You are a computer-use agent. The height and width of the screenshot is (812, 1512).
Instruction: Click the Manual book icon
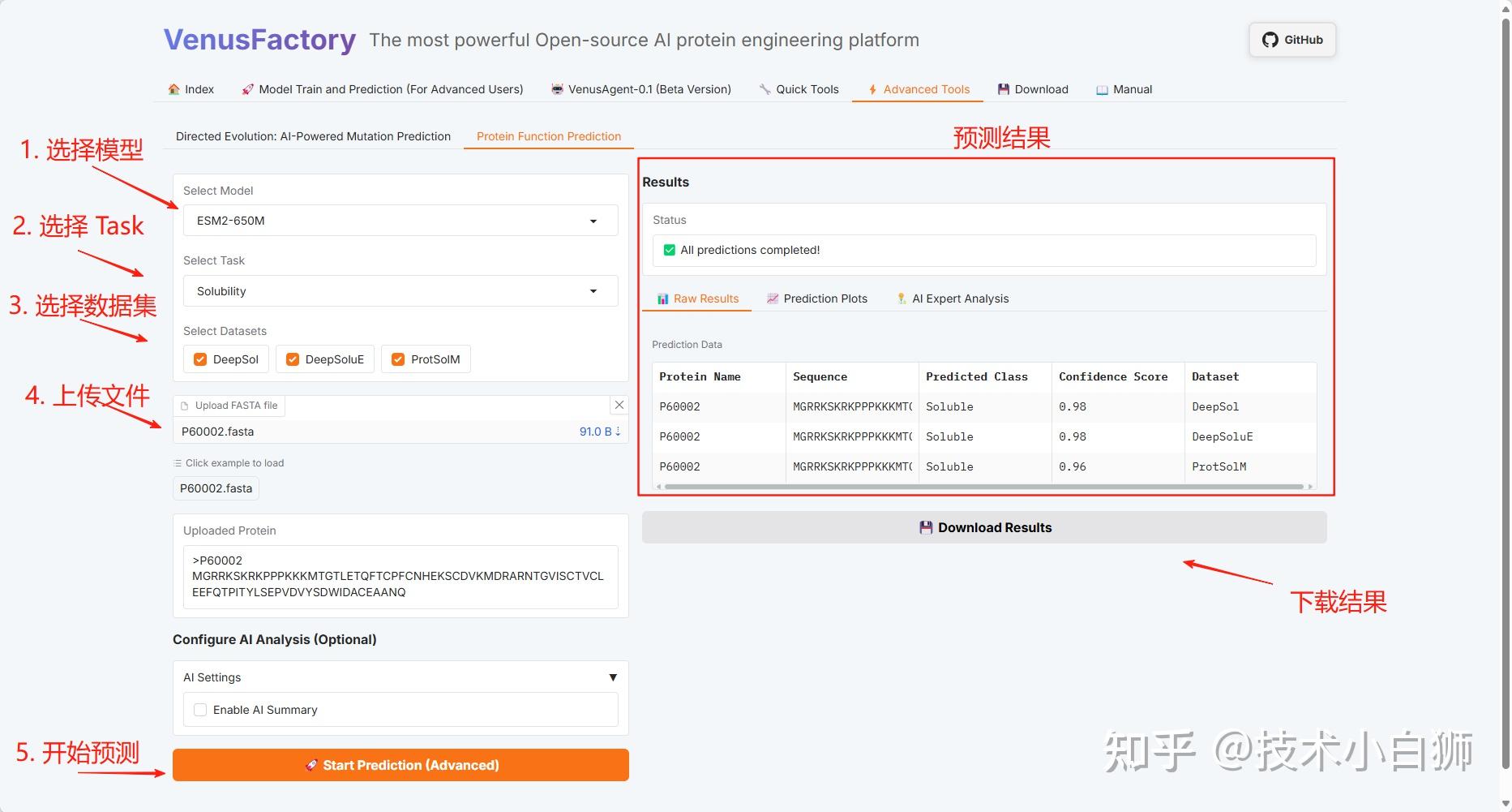tap(1102, 89)
